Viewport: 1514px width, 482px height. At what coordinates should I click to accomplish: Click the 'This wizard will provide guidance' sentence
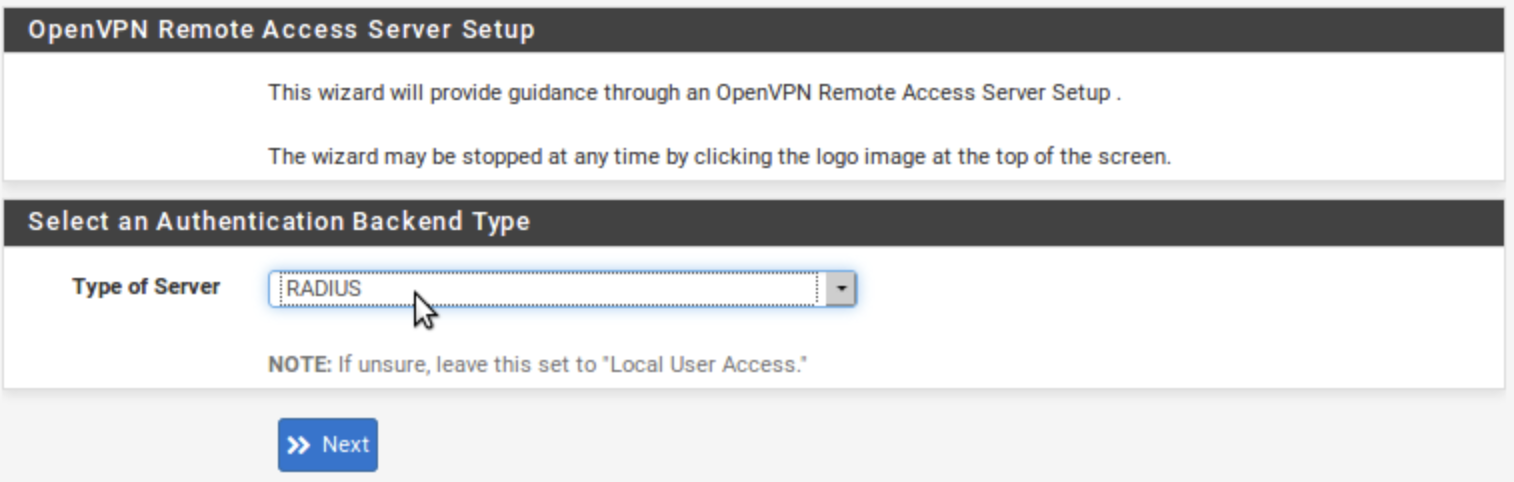pos(695,93)
